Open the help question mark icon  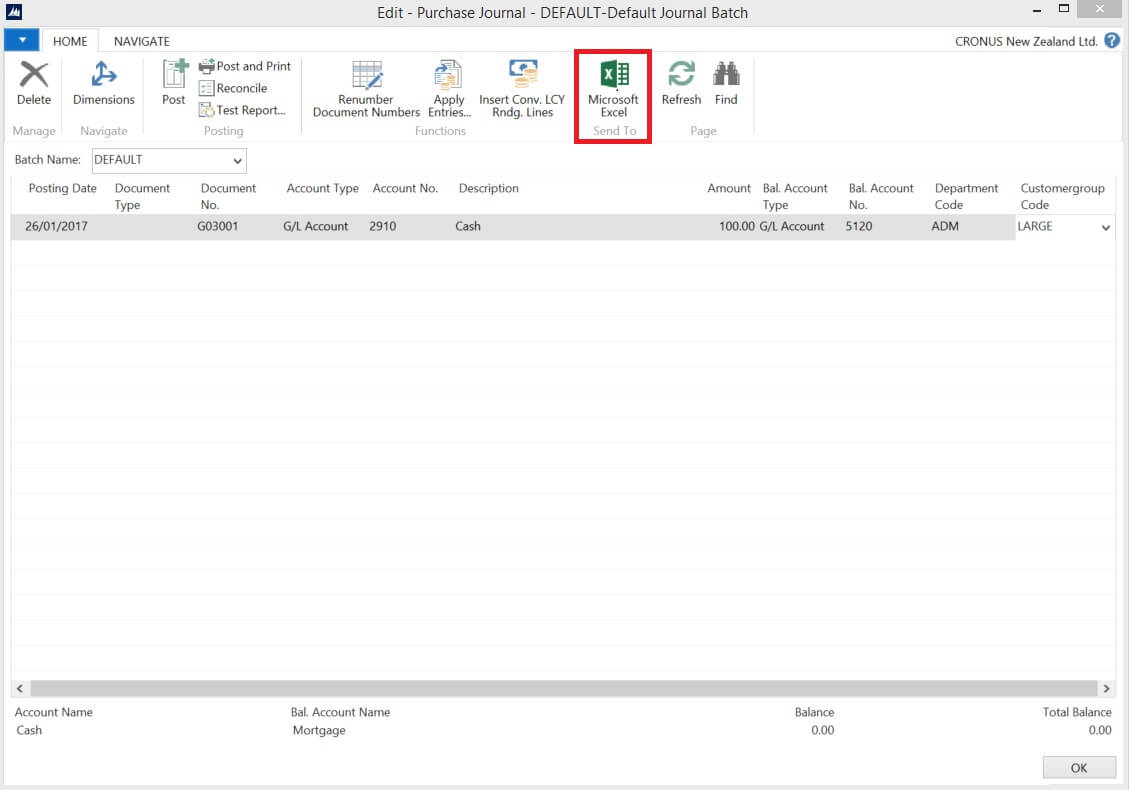1112,40
